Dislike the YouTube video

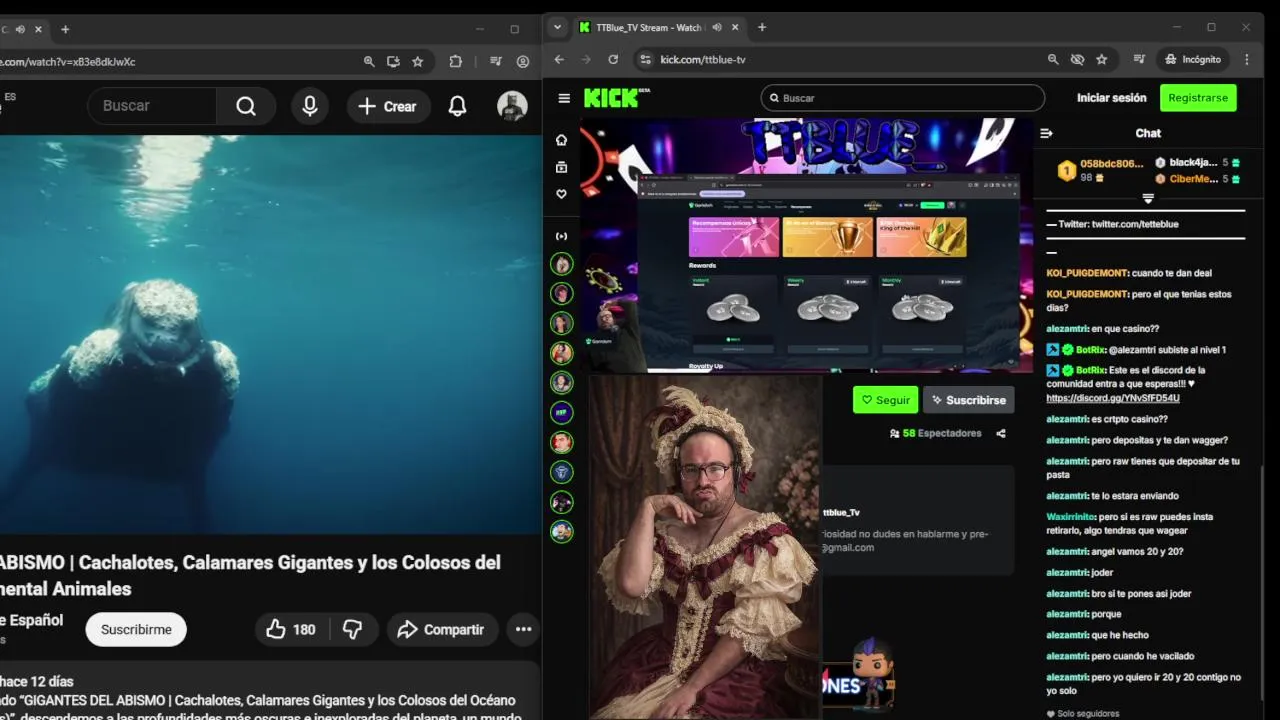click(353, 629)
